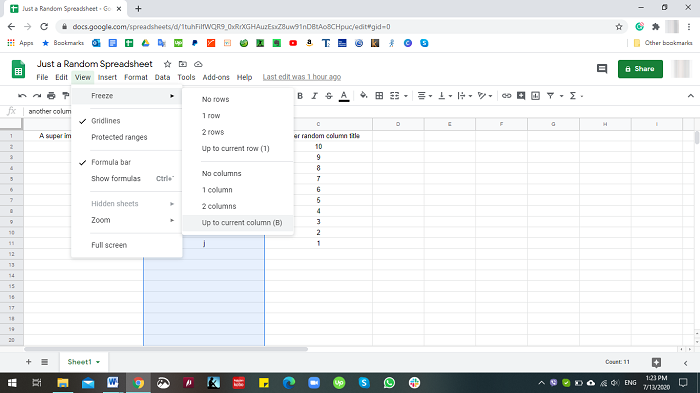Apply strikethrough formatting

coord(329,96)
